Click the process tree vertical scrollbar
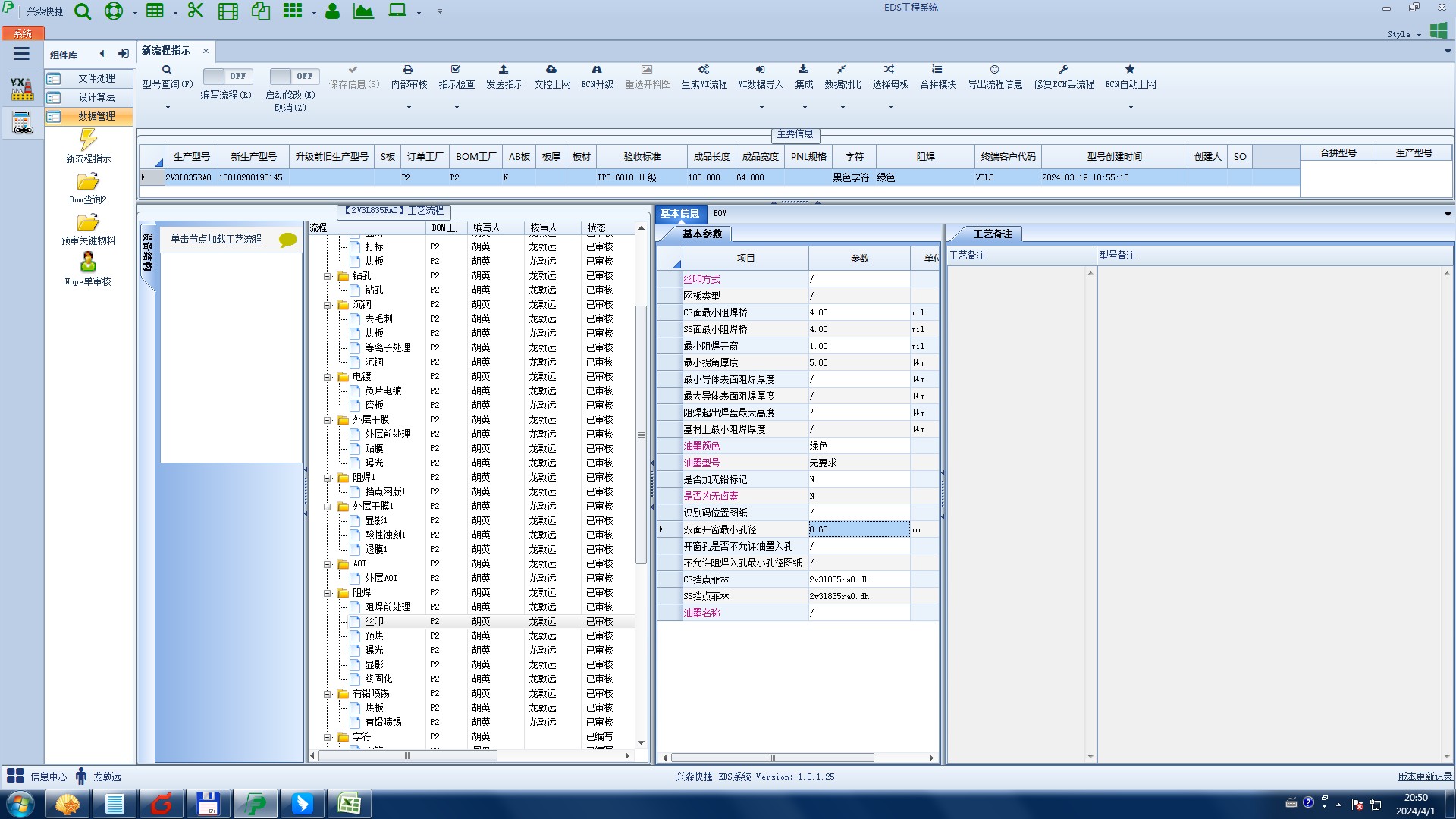1456x819 pixels. coord(641,435)
